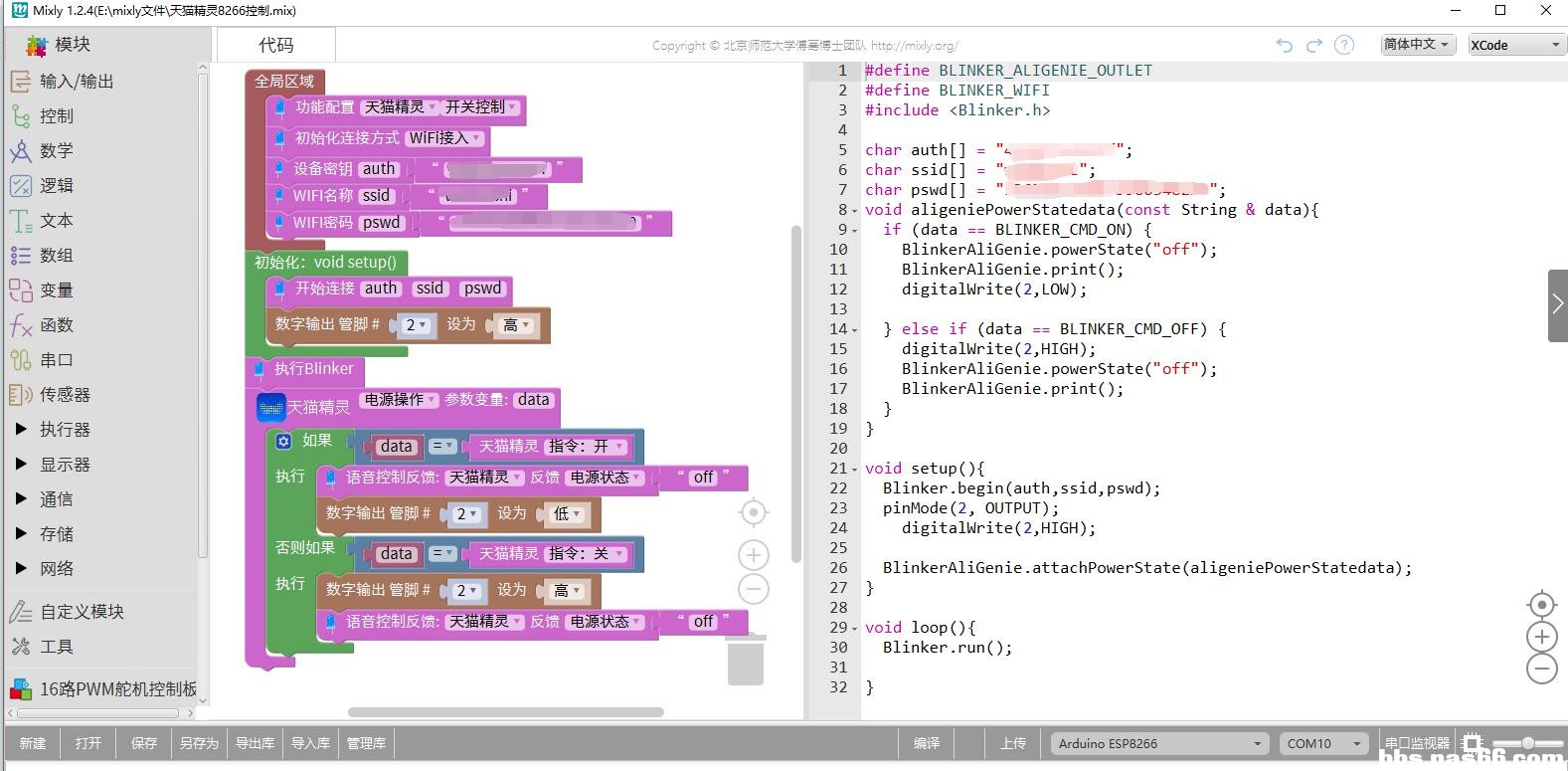This screenshot has height=771, width=1568.
Task: Collapse the code fold at line 8
Action: pyautogui.click(x=854, y=210)
